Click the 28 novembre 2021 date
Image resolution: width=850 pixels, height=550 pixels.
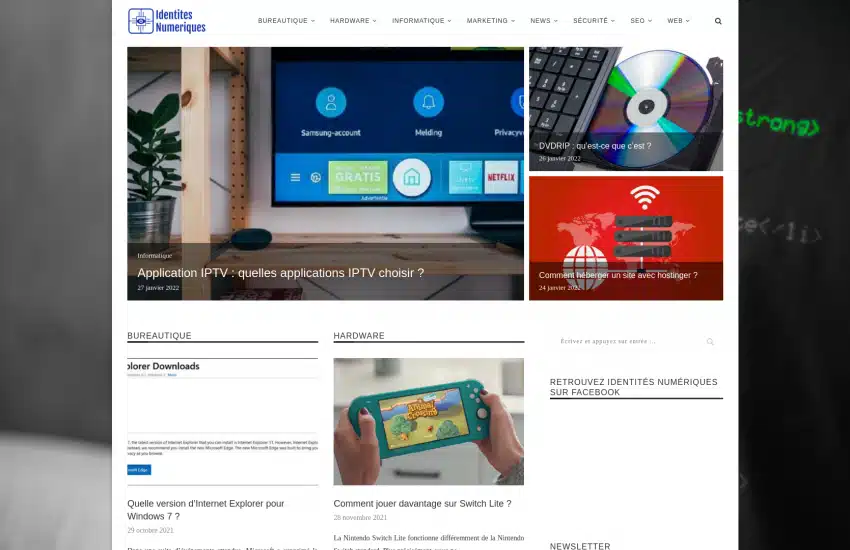tap(360, 517)
